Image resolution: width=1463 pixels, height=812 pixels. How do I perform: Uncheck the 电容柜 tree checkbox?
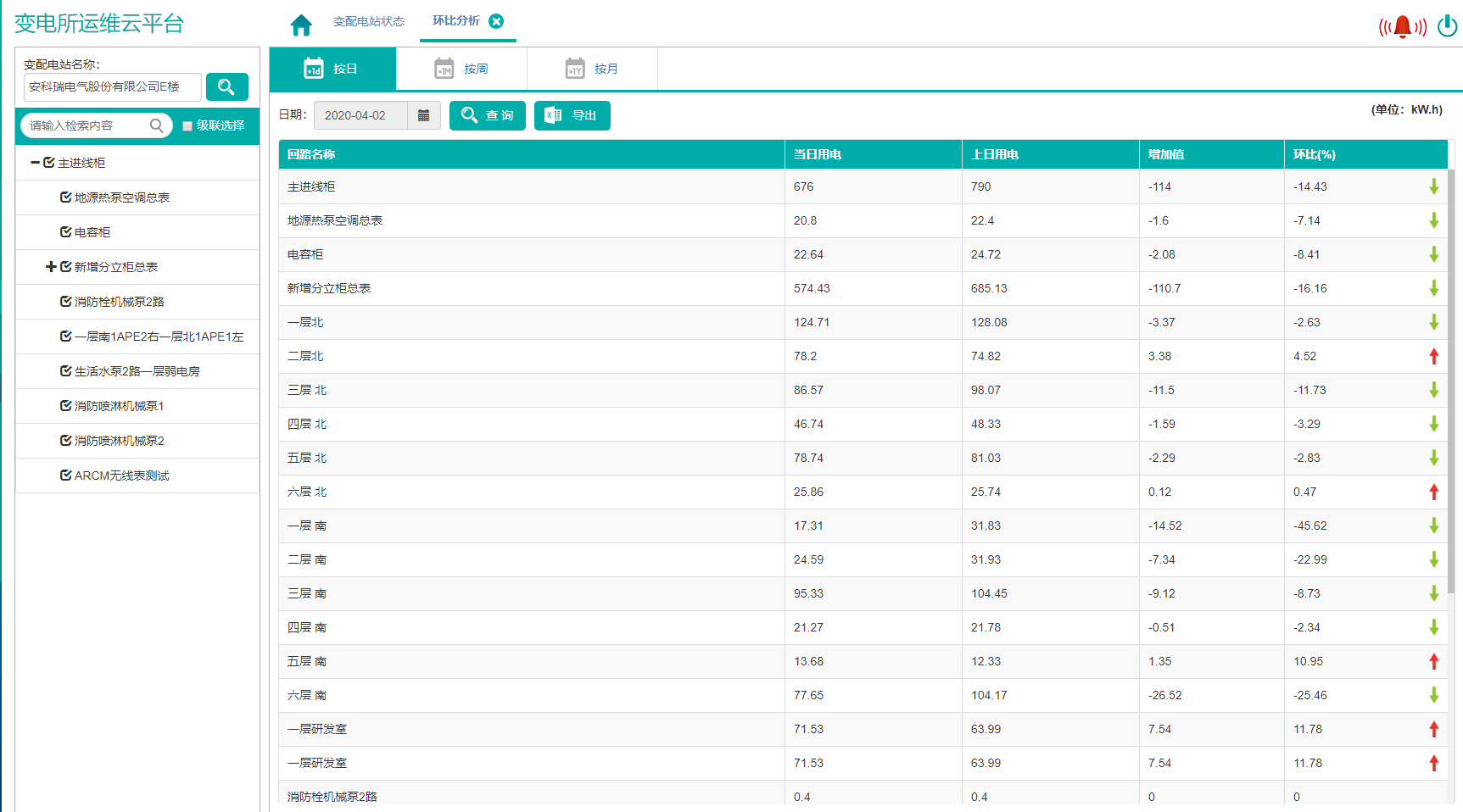pos(66,231)
